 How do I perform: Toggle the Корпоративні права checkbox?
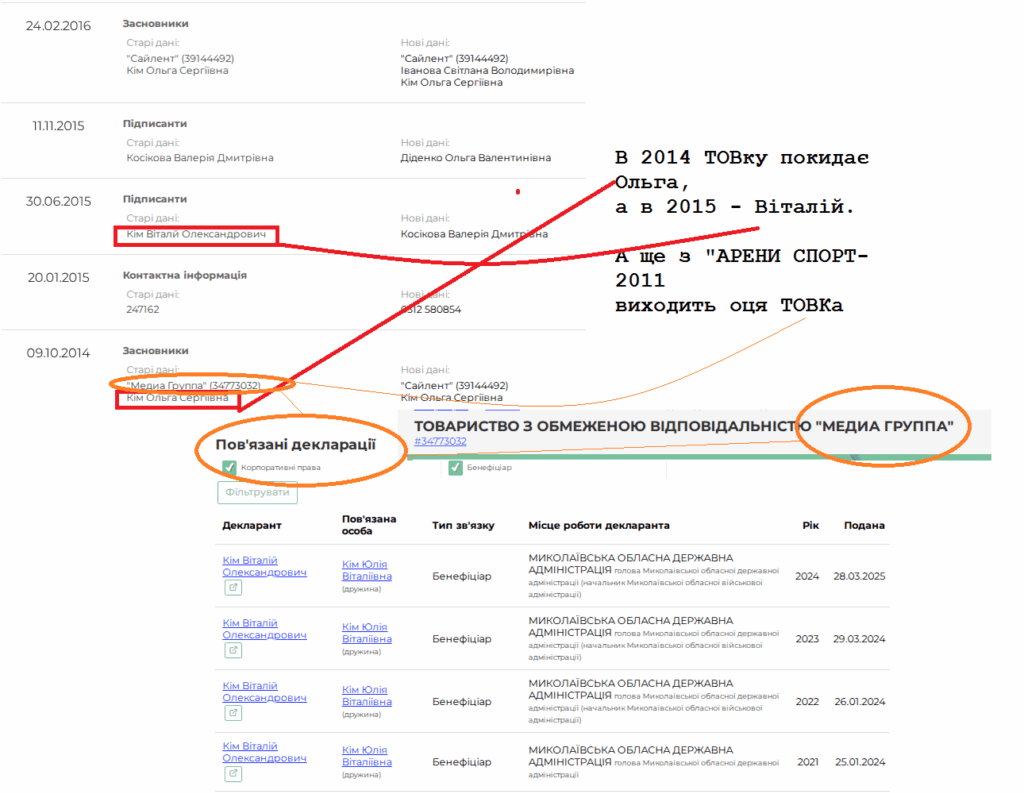coord(229,467)
